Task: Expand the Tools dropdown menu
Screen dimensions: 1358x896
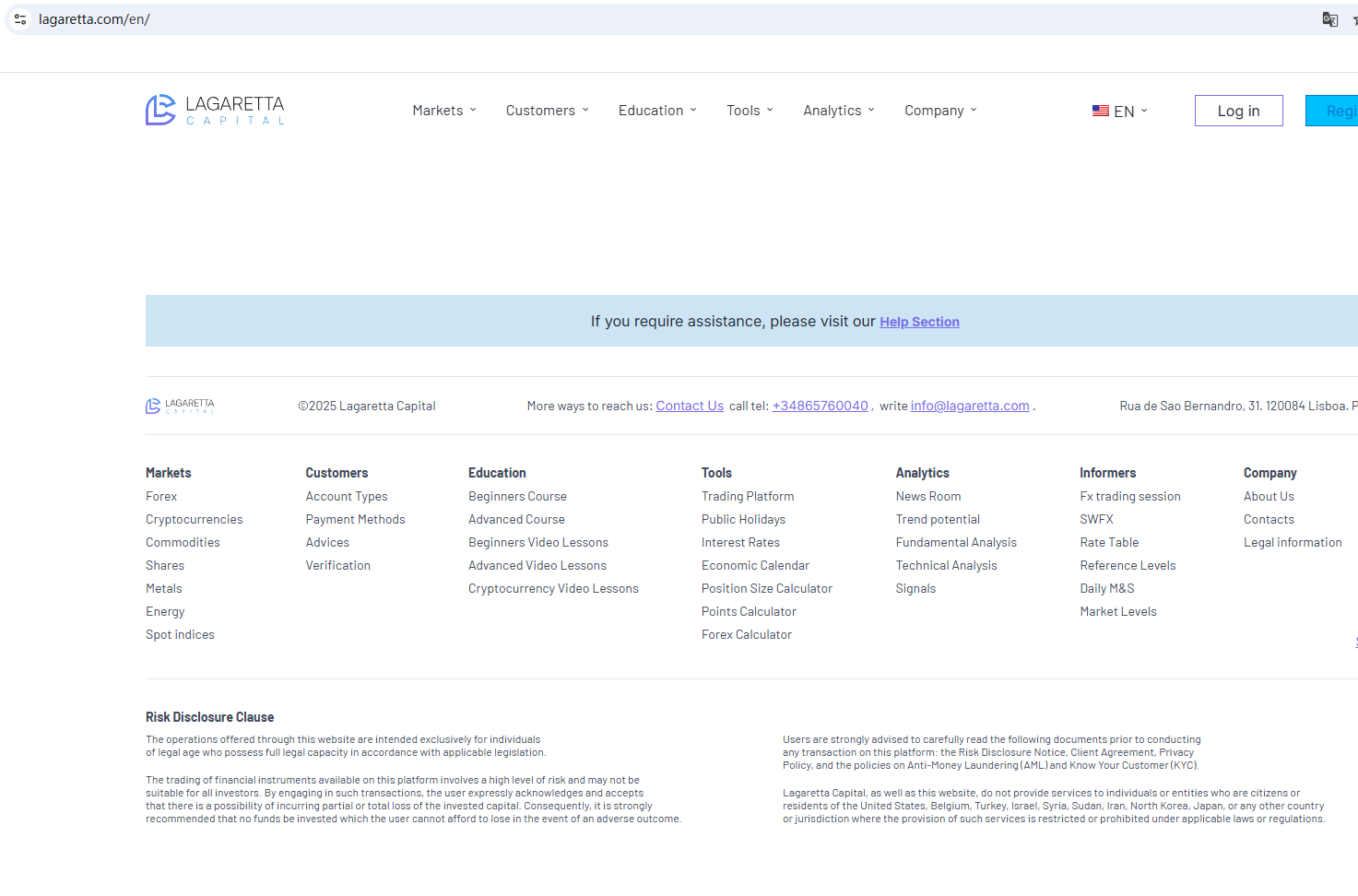Action: (x=750, y=111)
